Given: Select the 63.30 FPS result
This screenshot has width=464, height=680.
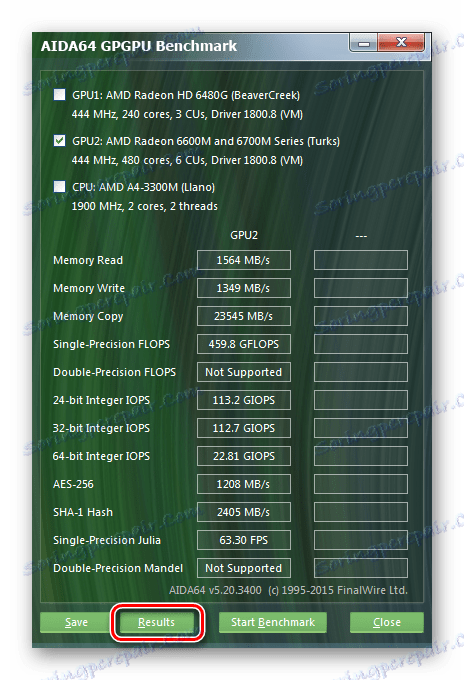Looking at the screenshot, I should click(244, 540).
